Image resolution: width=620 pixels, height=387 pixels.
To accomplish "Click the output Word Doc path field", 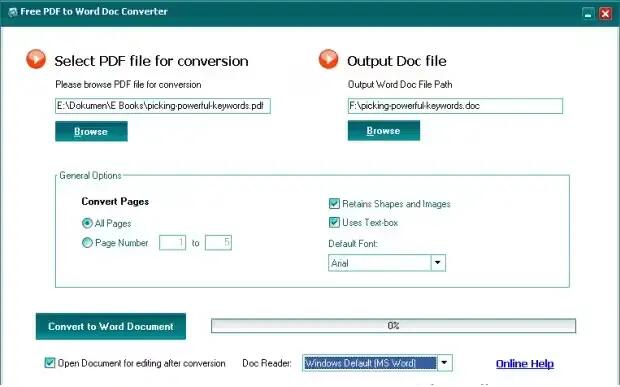I will 455,106.
